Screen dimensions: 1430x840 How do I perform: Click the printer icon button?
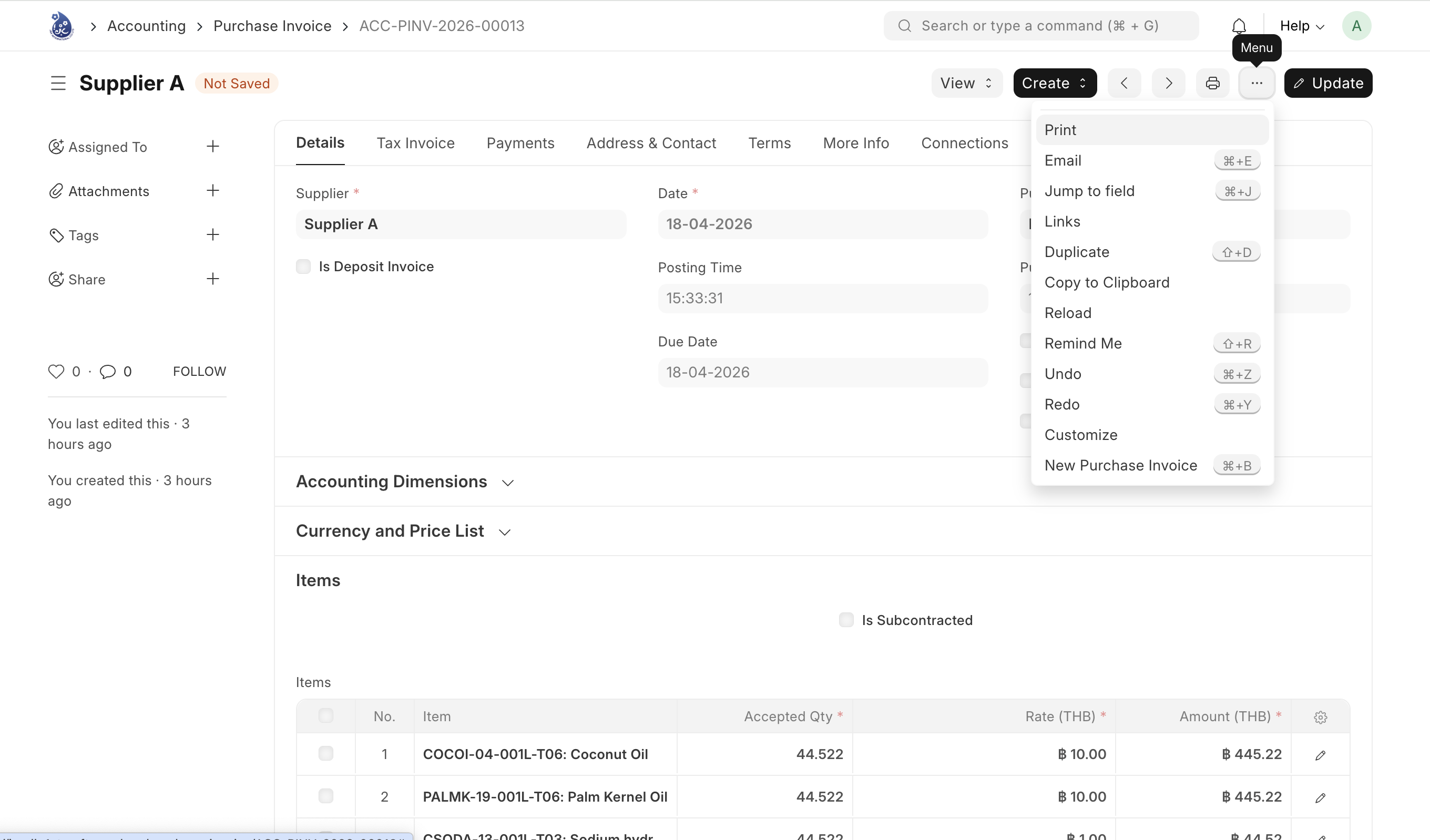click(1213, 84)
